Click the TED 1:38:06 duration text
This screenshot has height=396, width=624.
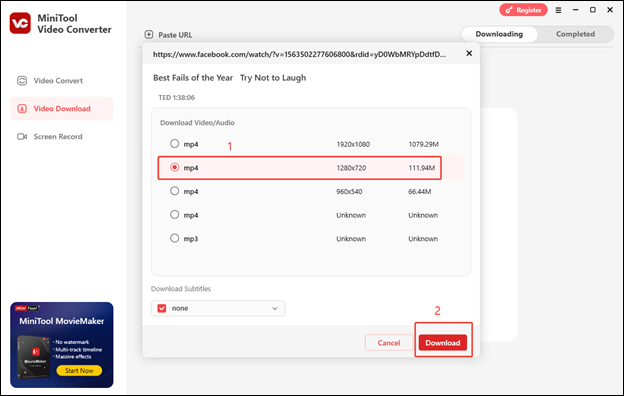[x=177, y=98]
